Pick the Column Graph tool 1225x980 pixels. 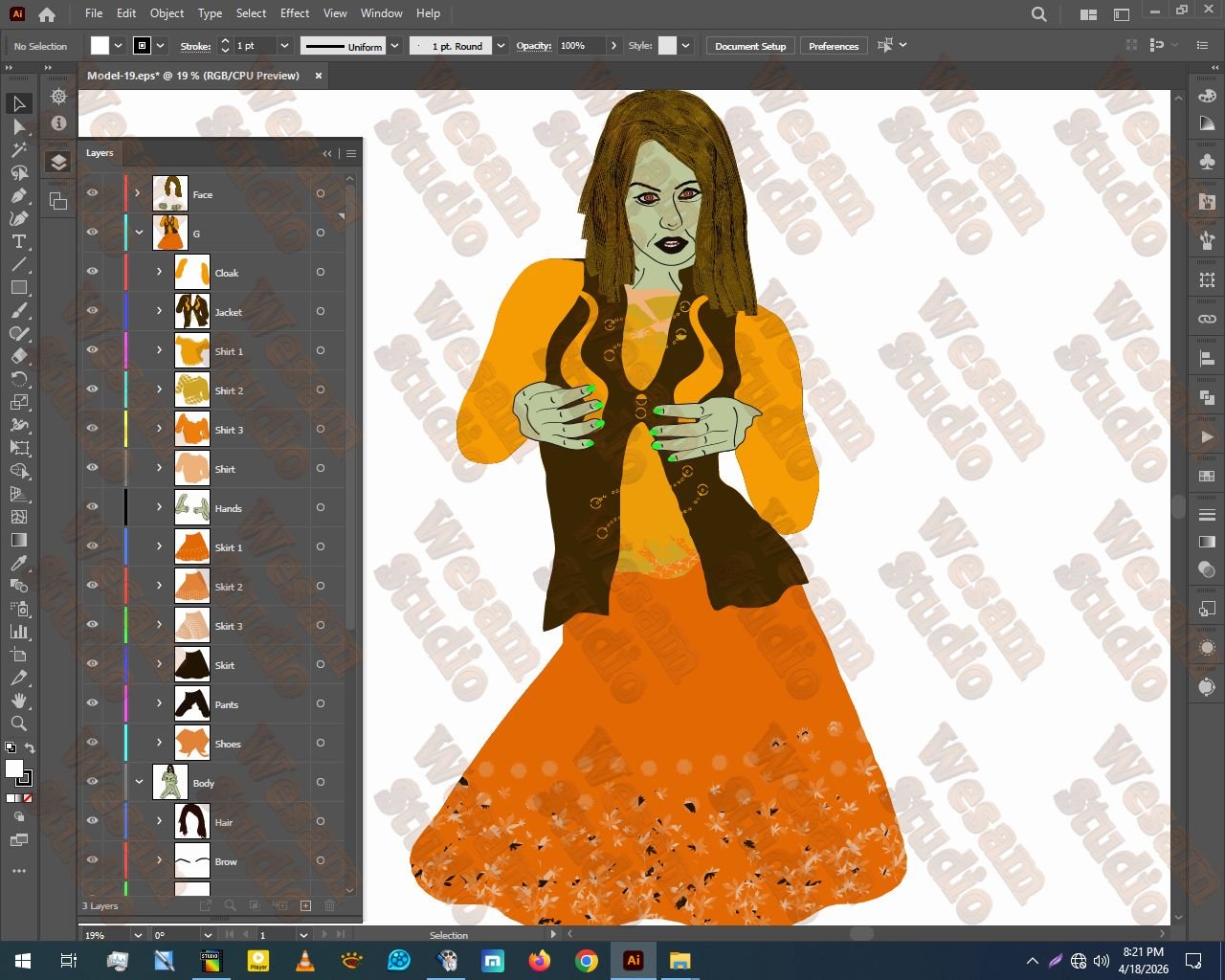[18, 632]
